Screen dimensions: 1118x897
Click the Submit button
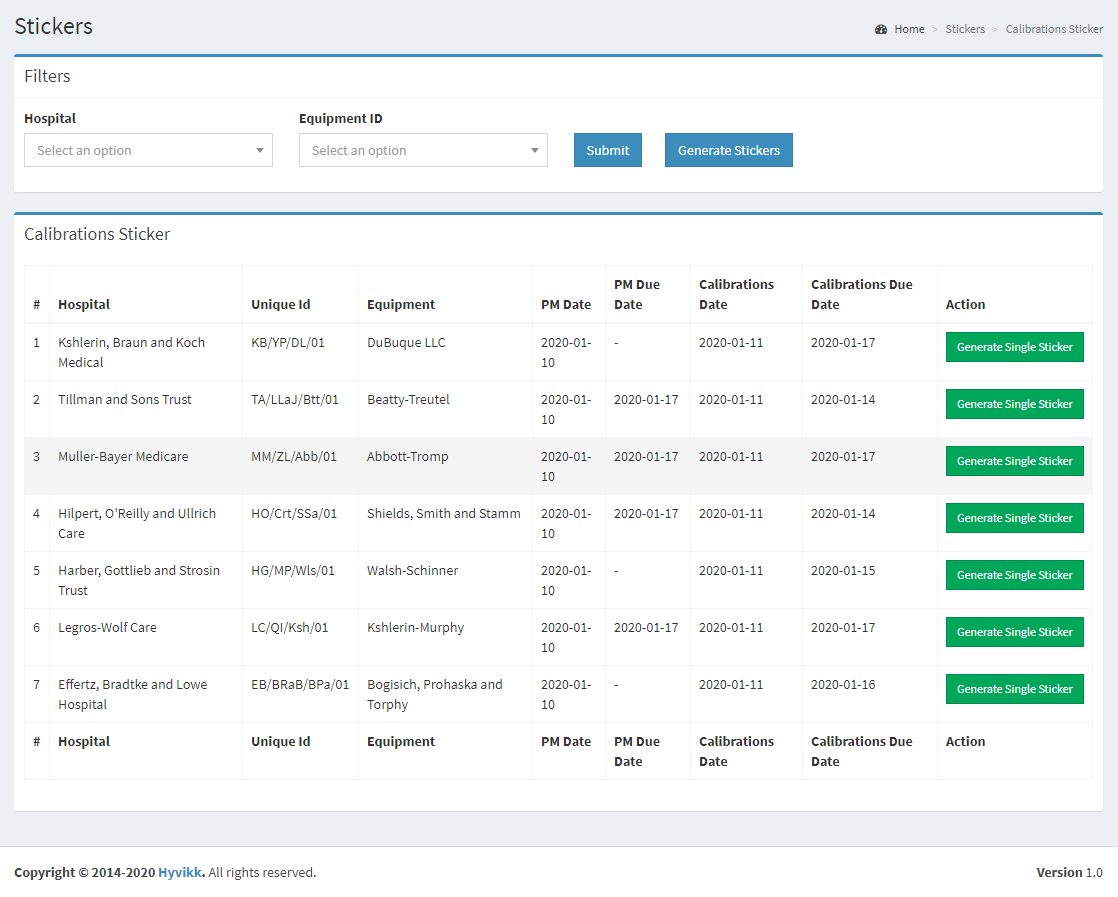pyautogui.click(x=607, y=150)
